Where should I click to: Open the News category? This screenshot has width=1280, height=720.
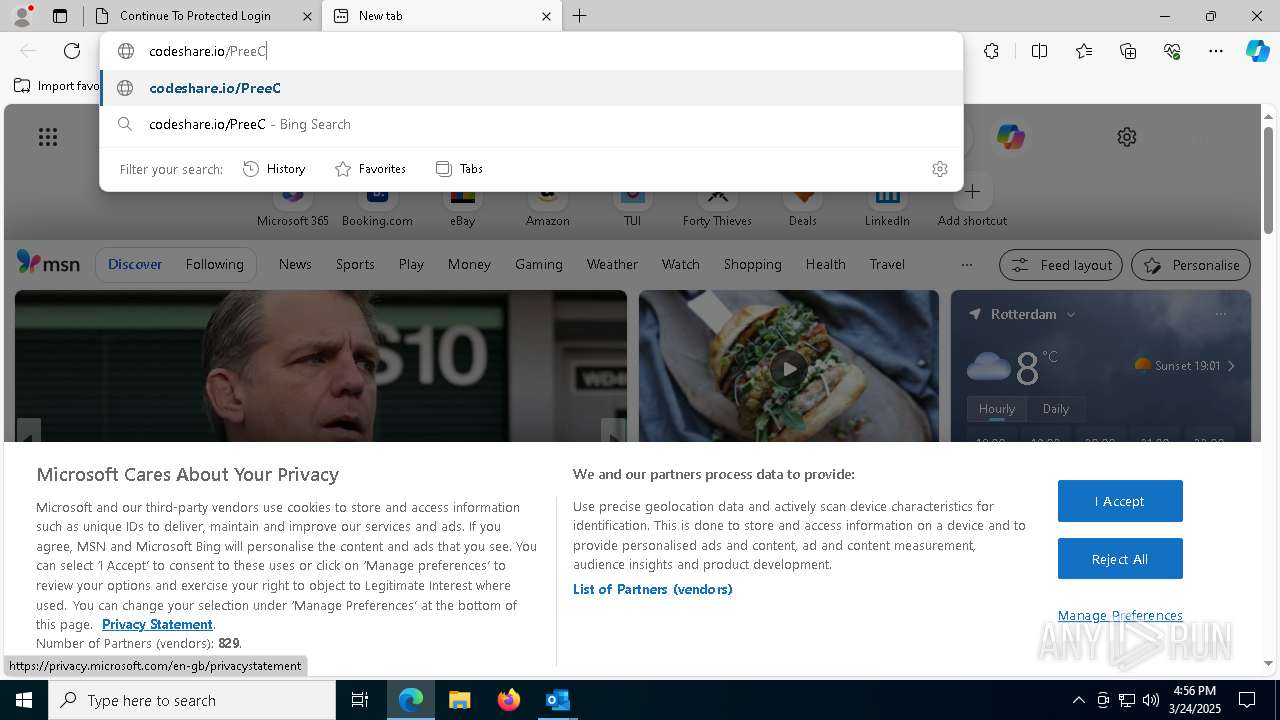point(295,264)
